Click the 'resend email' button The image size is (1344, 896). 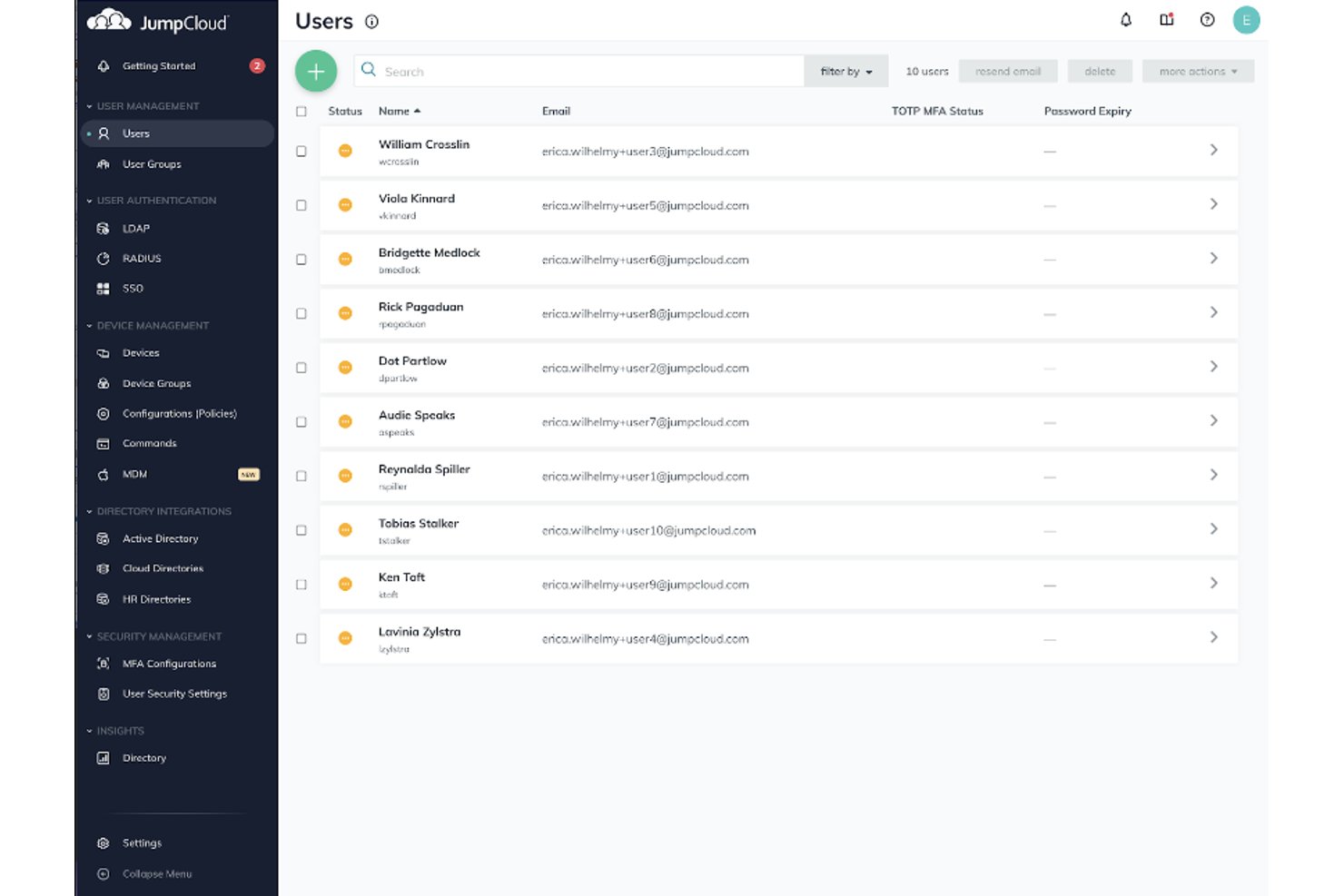1008,72
